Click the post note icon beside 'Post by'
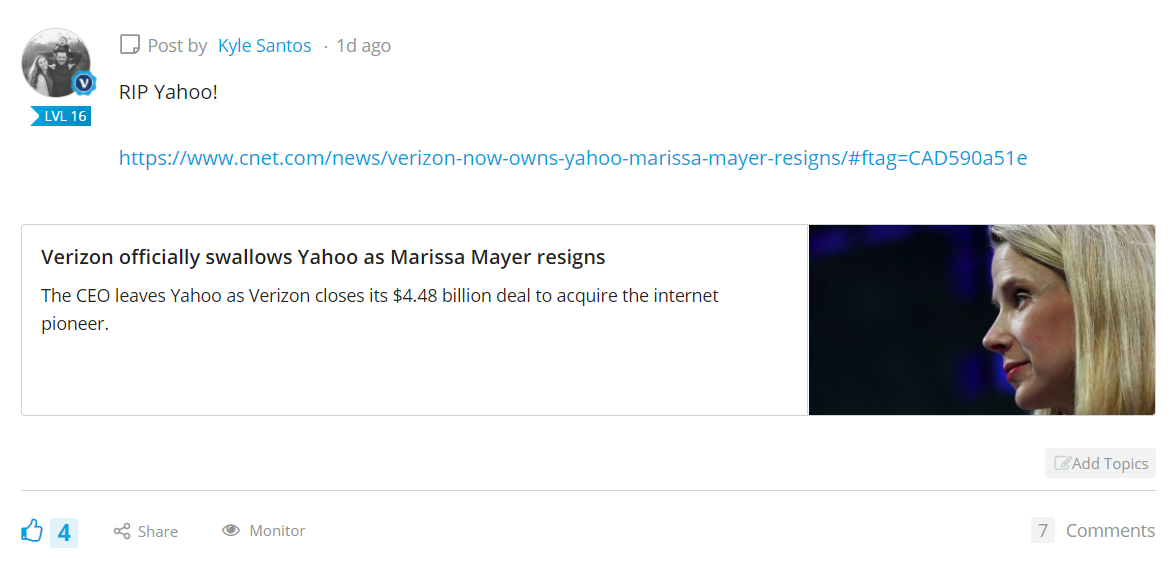The width and height of the screenshot is (1176, 567). (x=130, y=44)
